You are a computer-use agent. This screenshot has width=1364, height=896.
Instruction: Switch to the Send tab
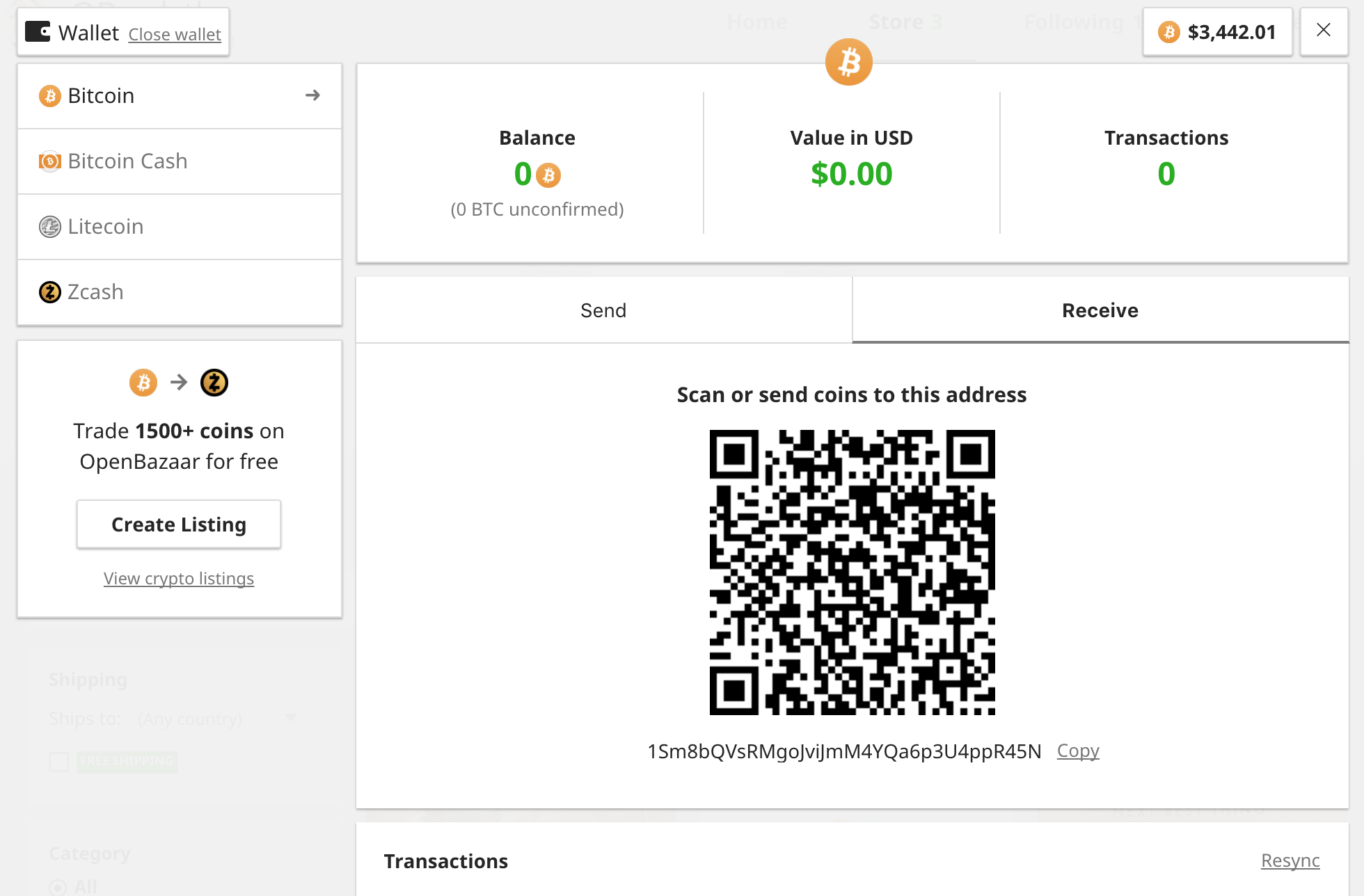pyautogui.click(x=603, y=310)
